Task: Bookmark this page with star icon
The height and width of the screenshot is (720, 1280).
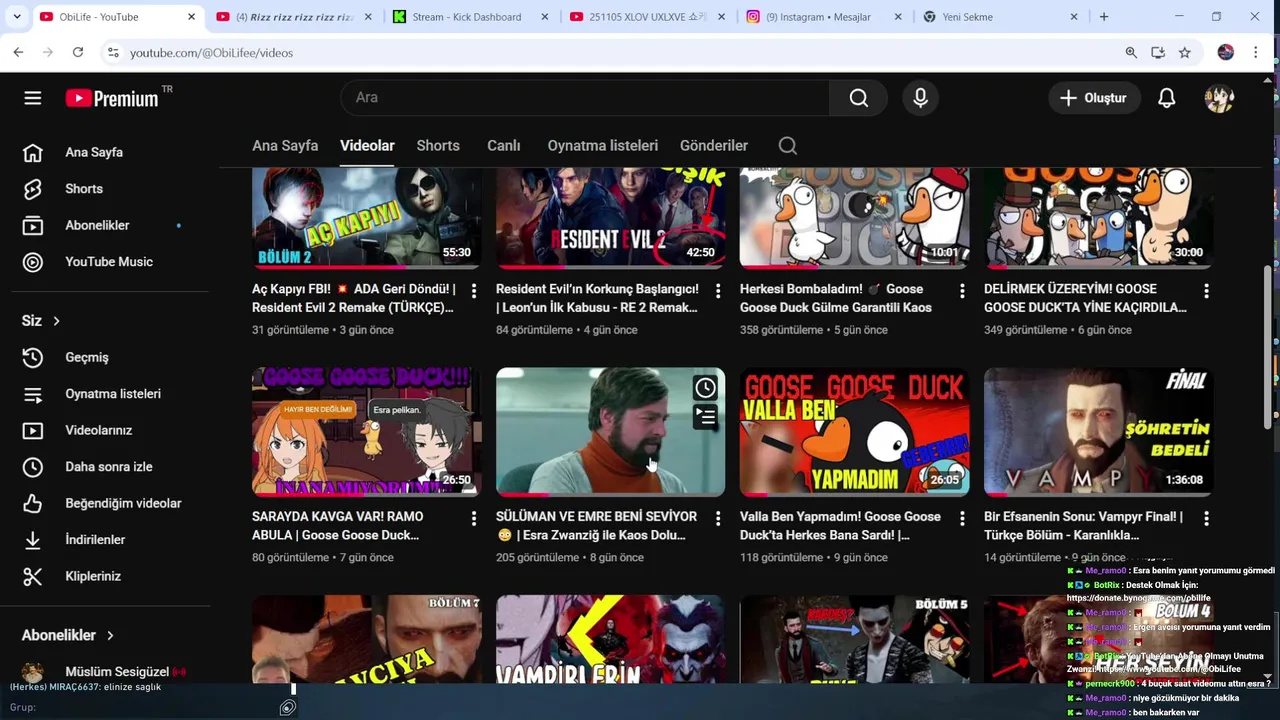Action: coord(1184,52)
